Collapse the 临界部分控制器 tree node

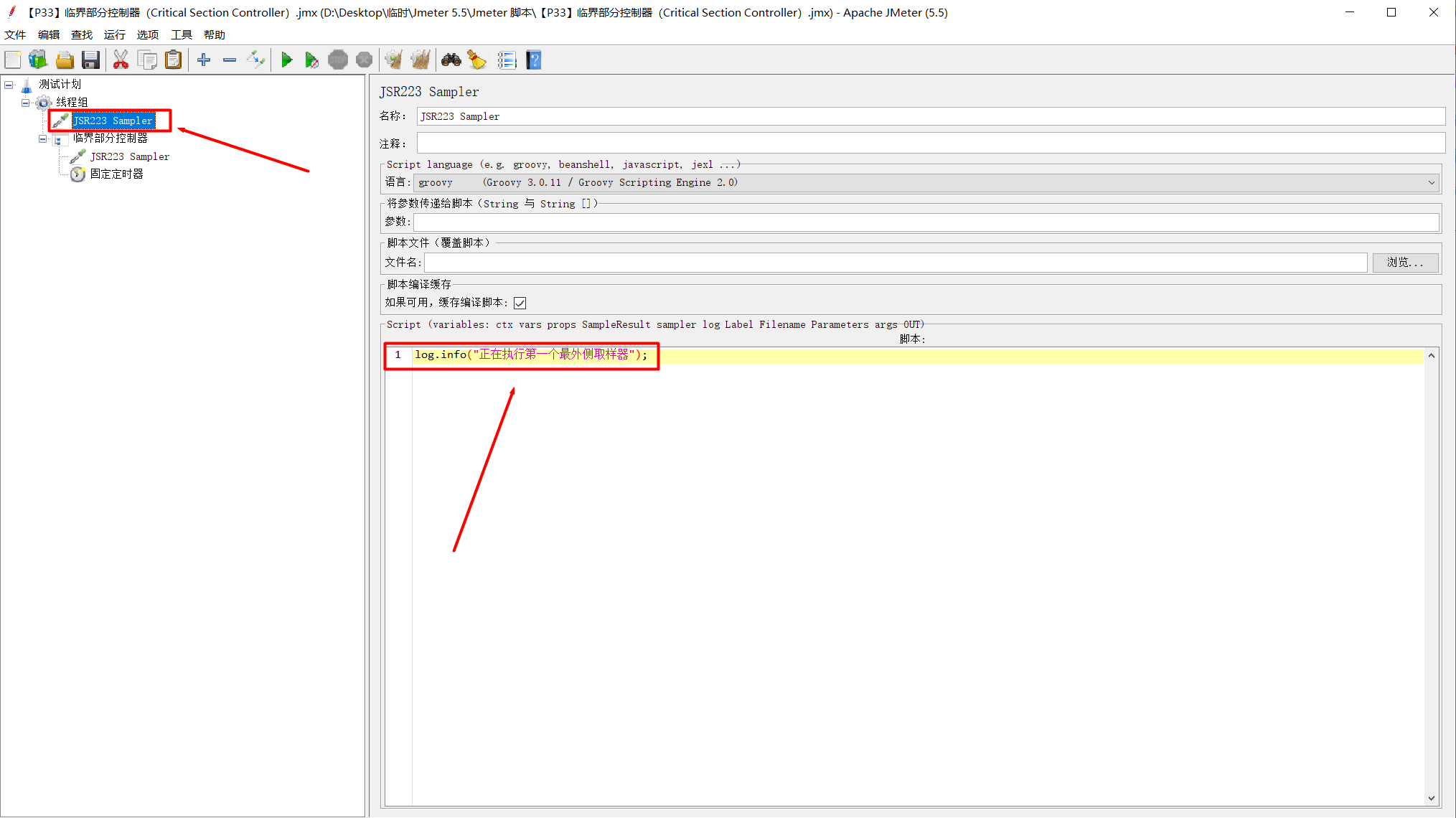click(43, 138)
